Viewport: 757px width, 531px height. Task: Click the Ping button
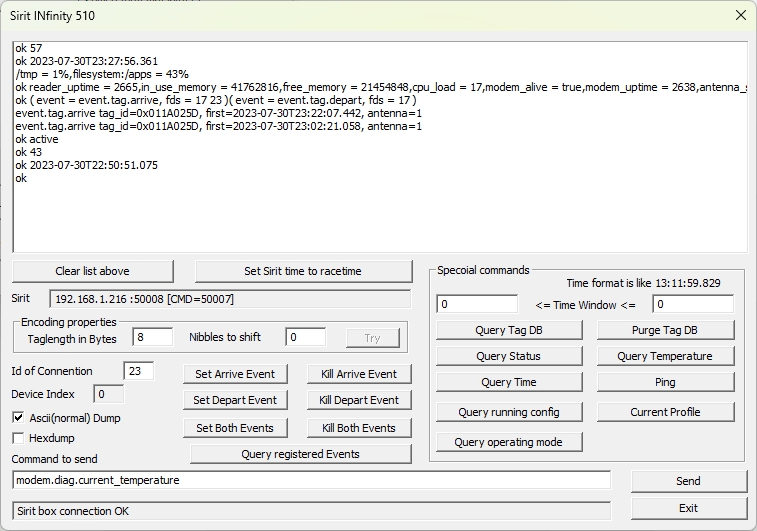coord(665,382)
